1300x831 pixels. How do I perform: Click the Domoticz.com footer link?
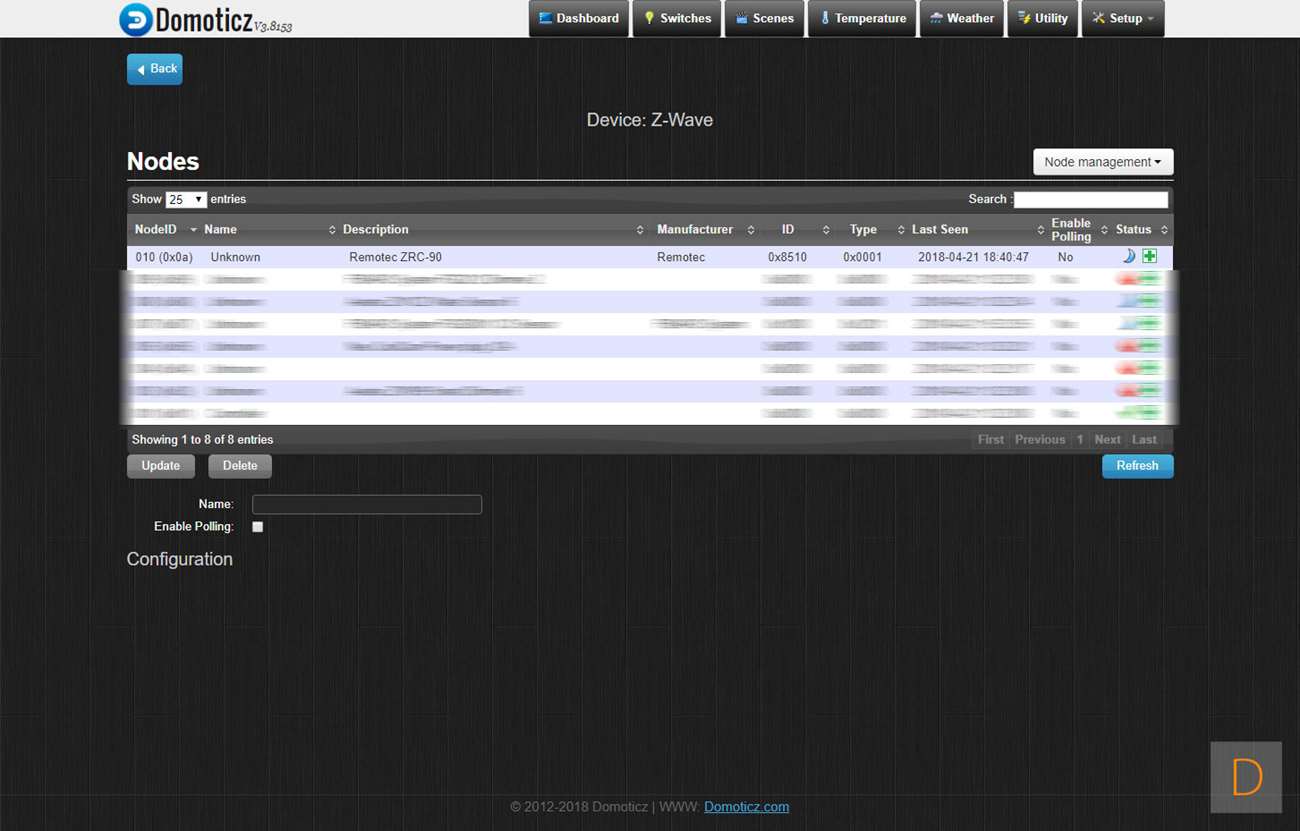(746, 807)
